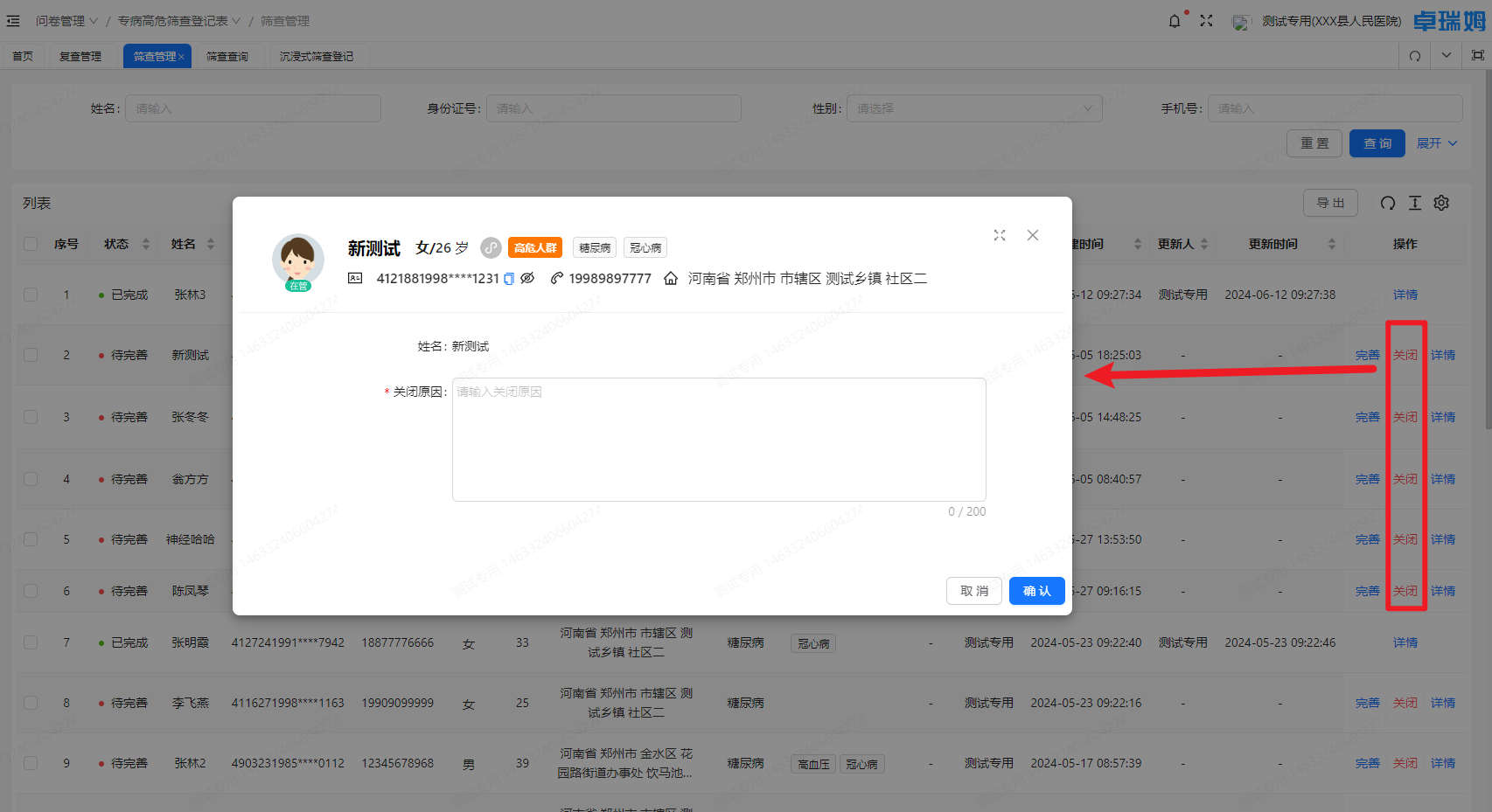Screen dimensions: 1492x812
Task: Adjust table row density icon
Action: coord(1415,203)
